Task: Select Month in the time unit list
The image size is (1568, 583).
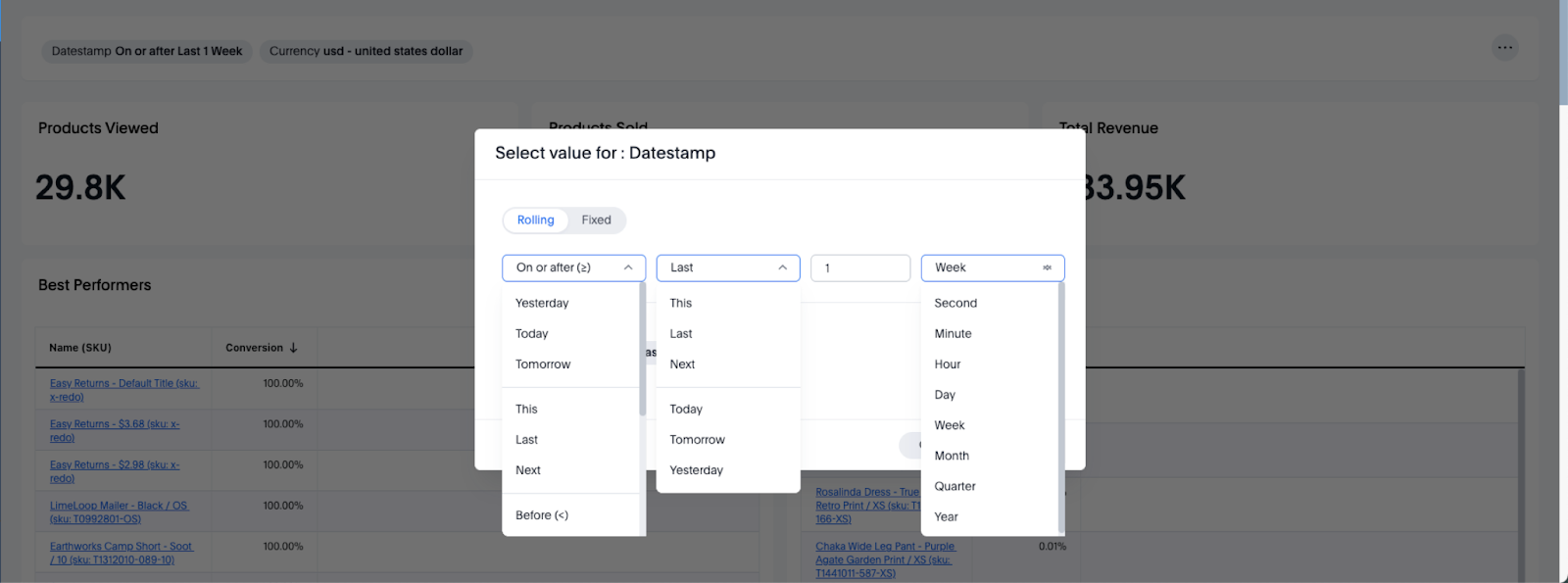Action: 952,457
